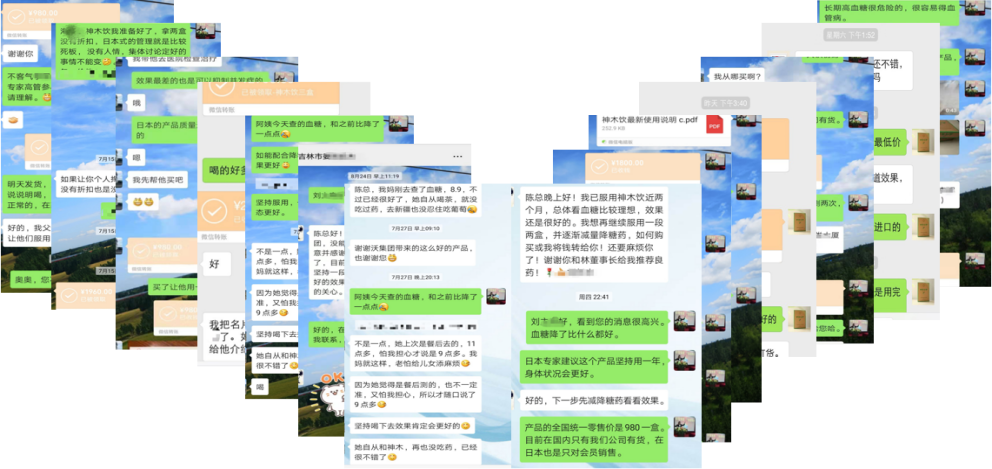Select green message 坚持服用
The width and height of the screenshot is (992, 469).
(x=275, y=208)
